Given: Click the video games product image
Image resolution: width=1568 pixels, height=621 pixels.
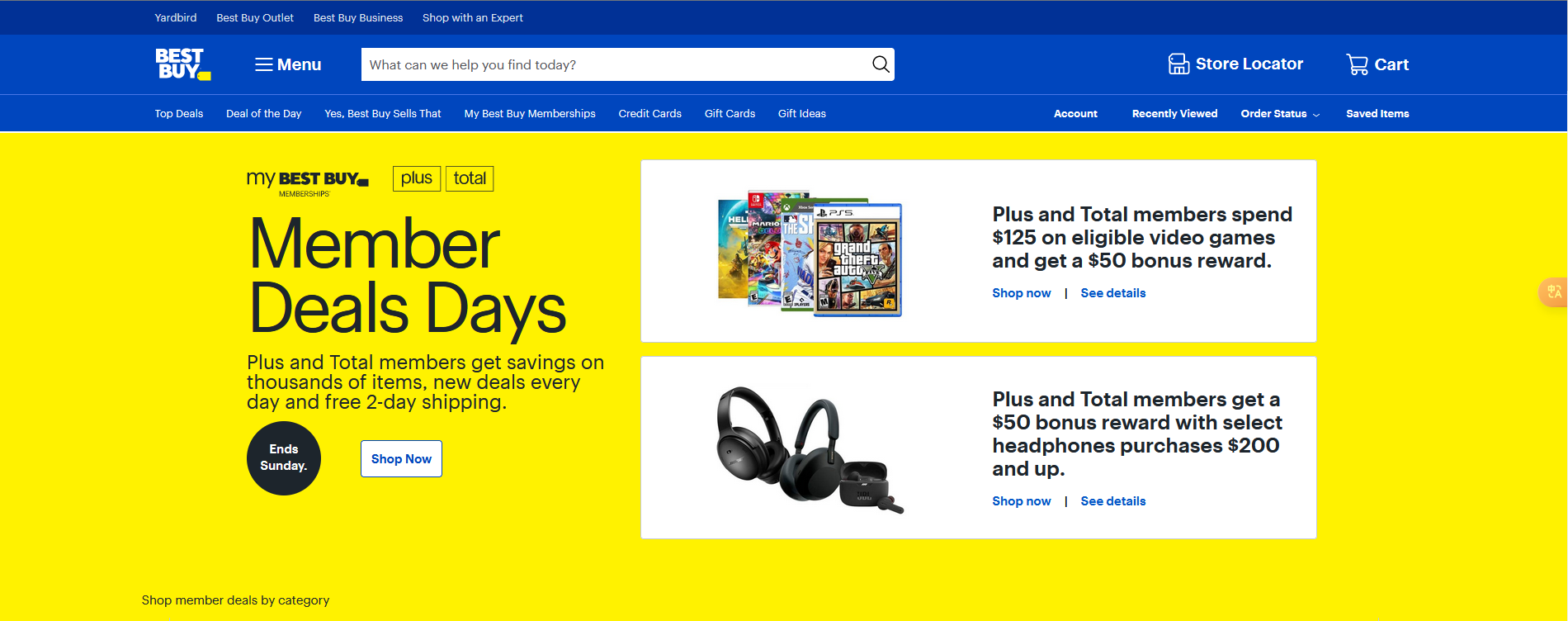Looking at the screenshot, I should tap(810, 252).
